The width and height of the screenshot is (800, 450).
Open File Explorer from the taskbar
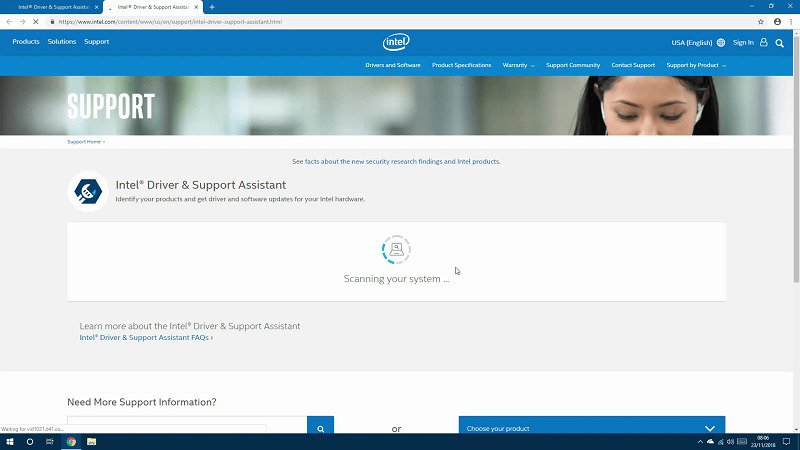click(x=91, y=441)
